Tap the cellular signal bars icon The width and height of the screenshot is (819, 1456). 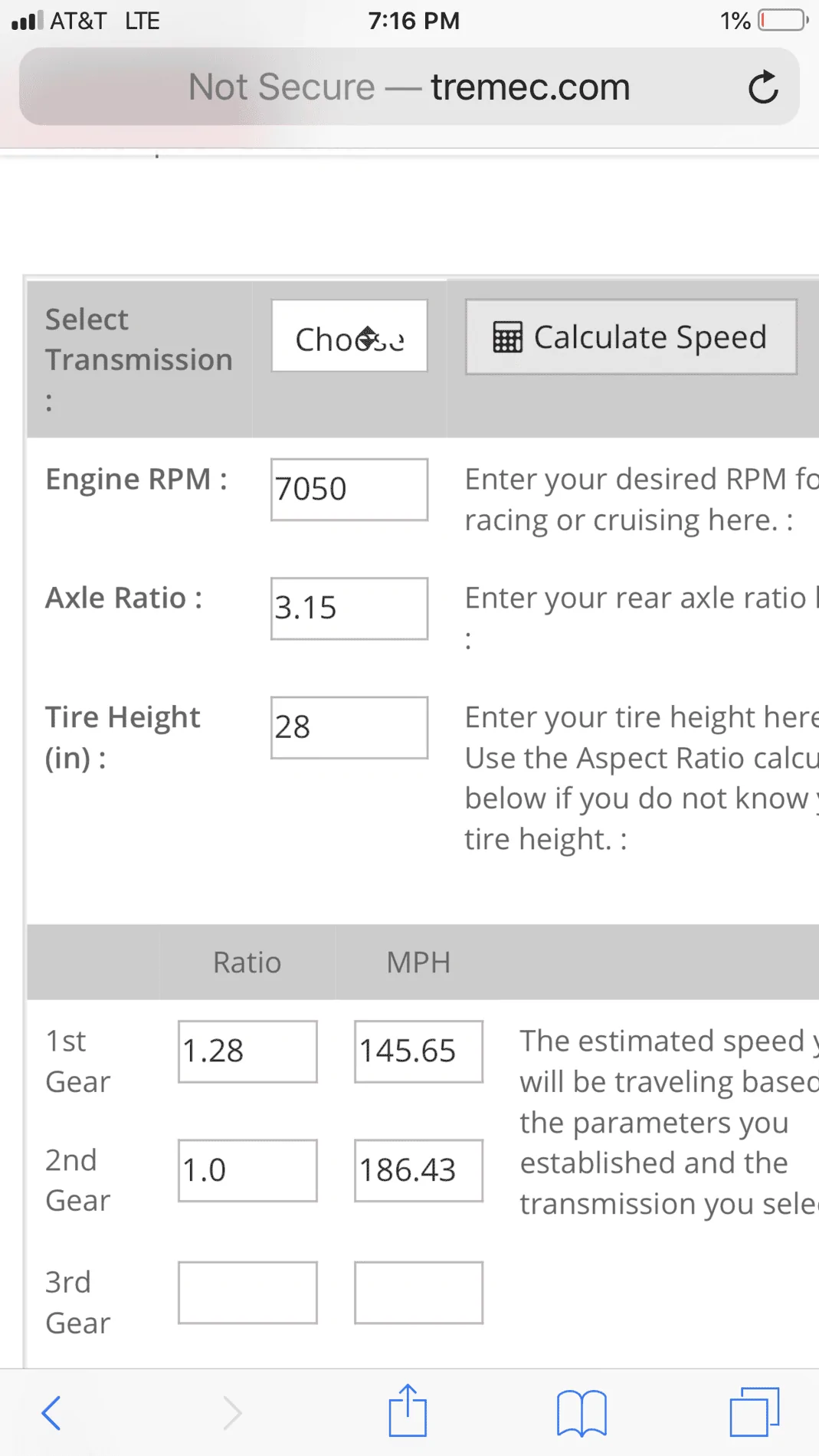[28, 20]
